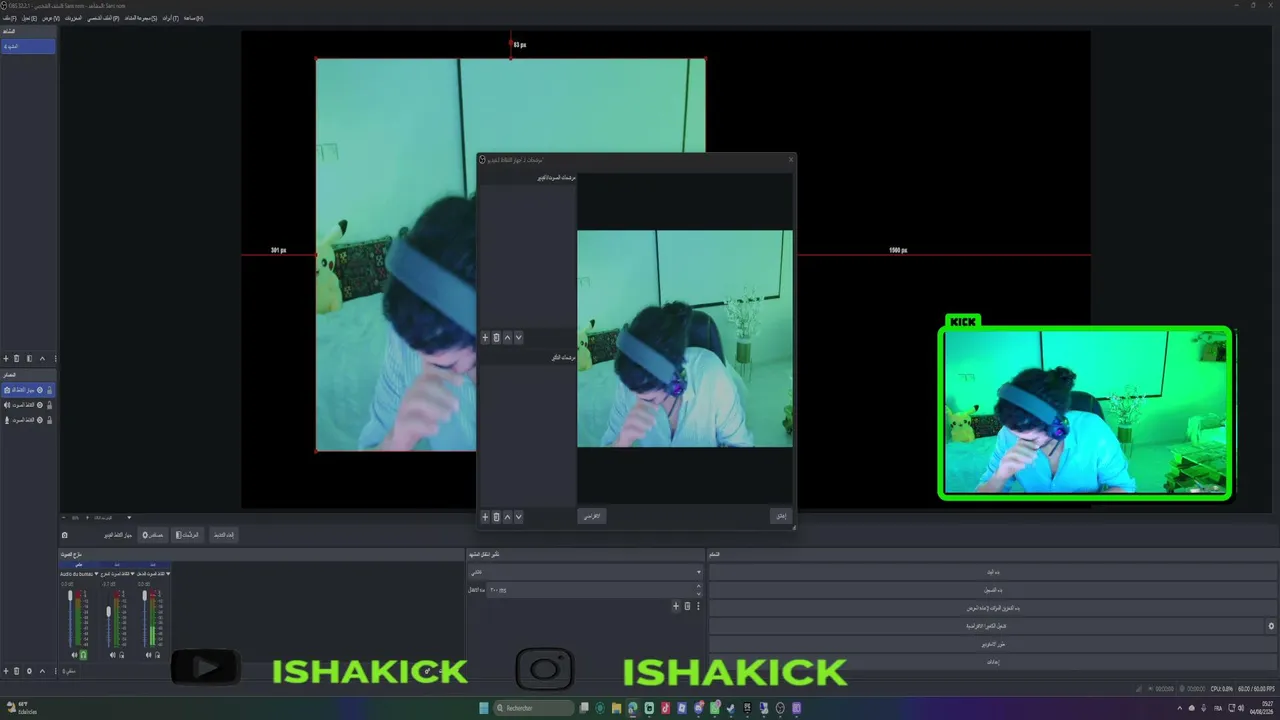The height and width of the screenshot is (720, 1280).
Task: Hide the video capture device source
Action: [x=40, y=390]
